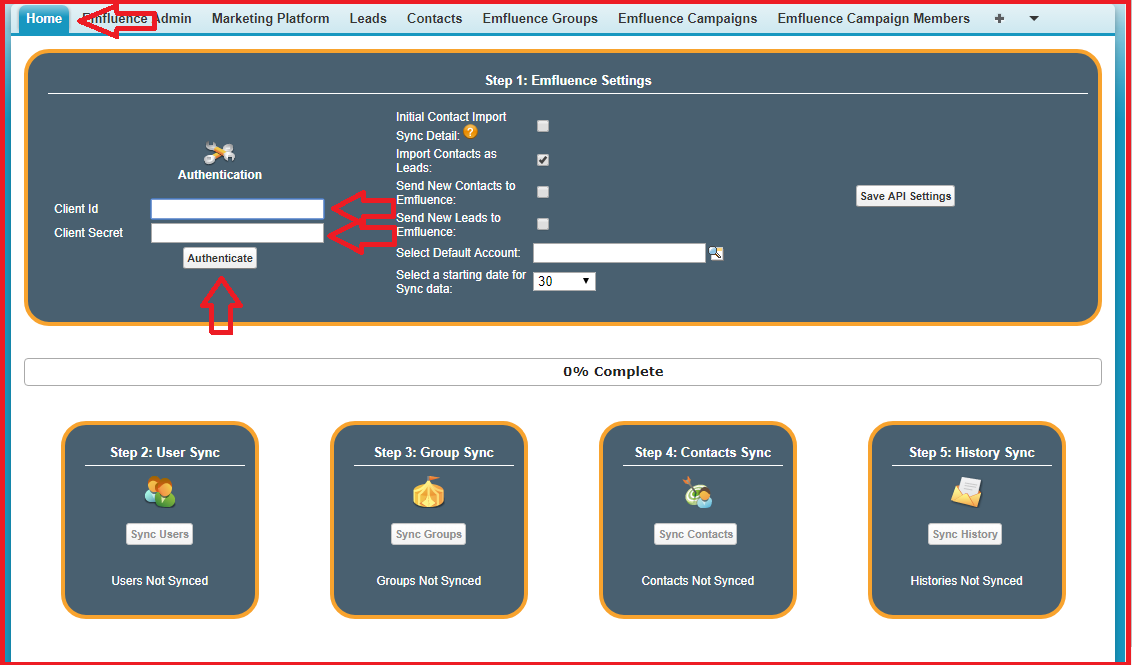Click the 0% Complete progress bar
This screenshot has height=665, width=1132.
click(x=562, y=372)
